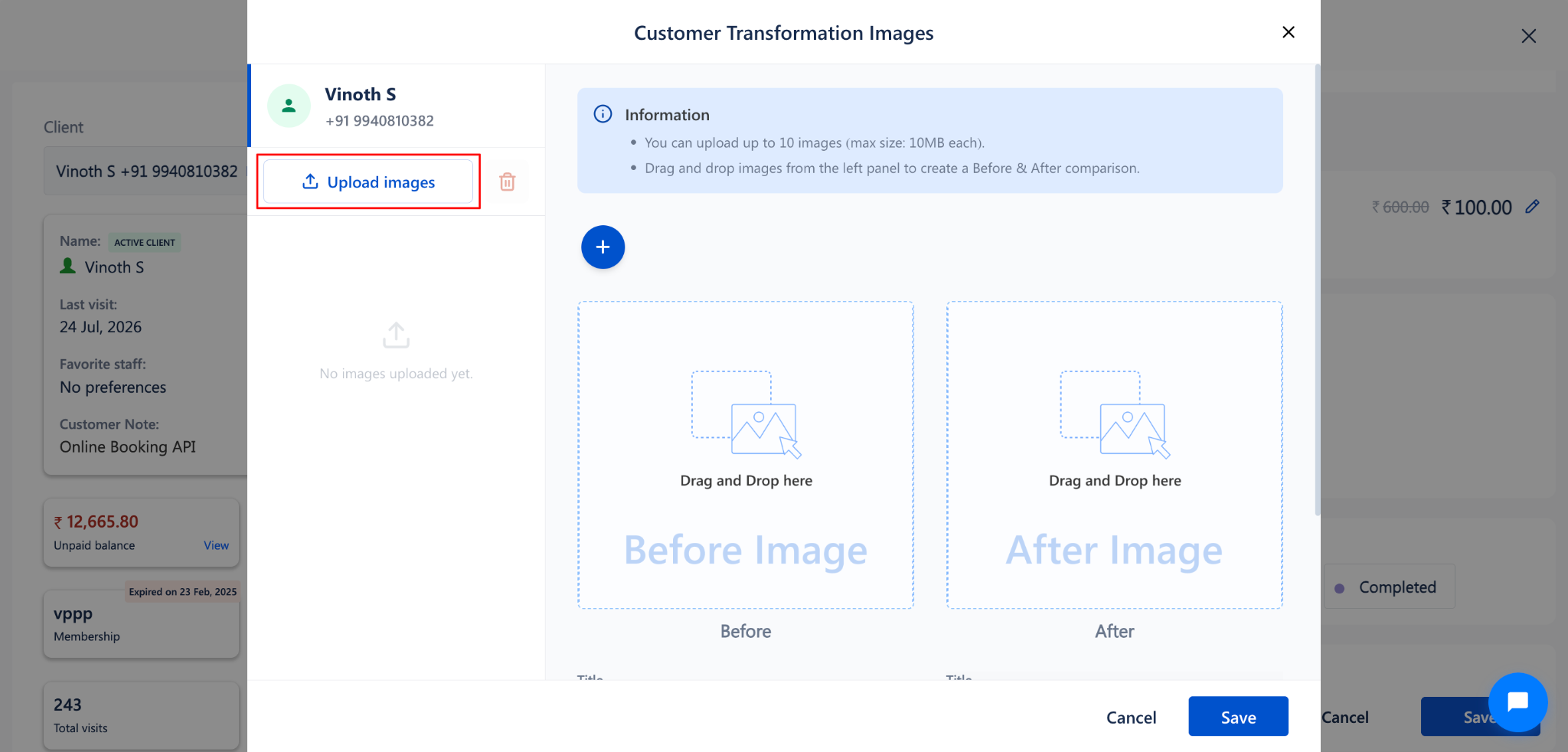Click the Before Image drop zone
This screenshot has height=752, width=1568.
(x=746, y=455)
